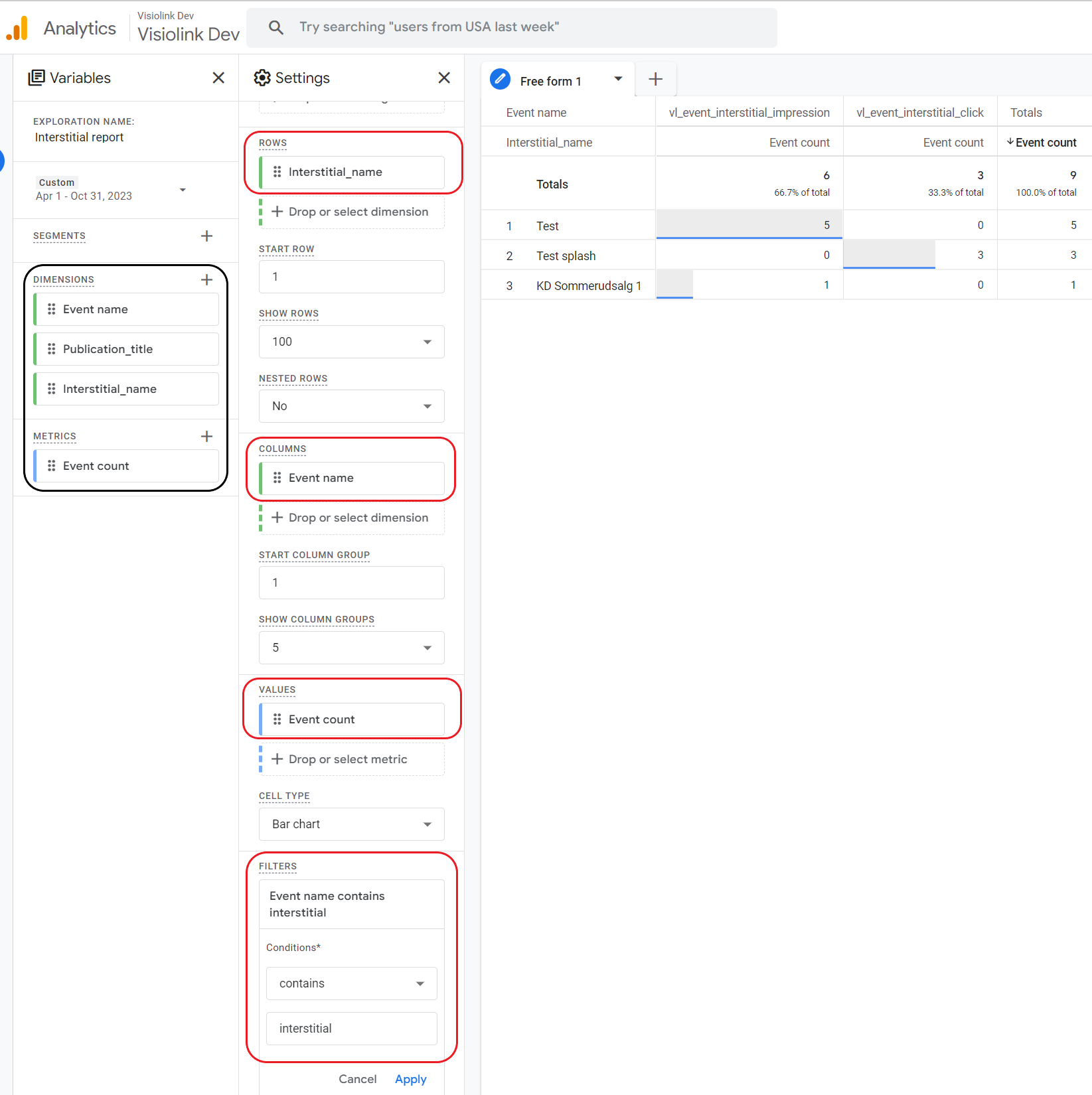Click the Free form 1 pencil icon
The image size is (1092, 1095).
tap(500, 80)
